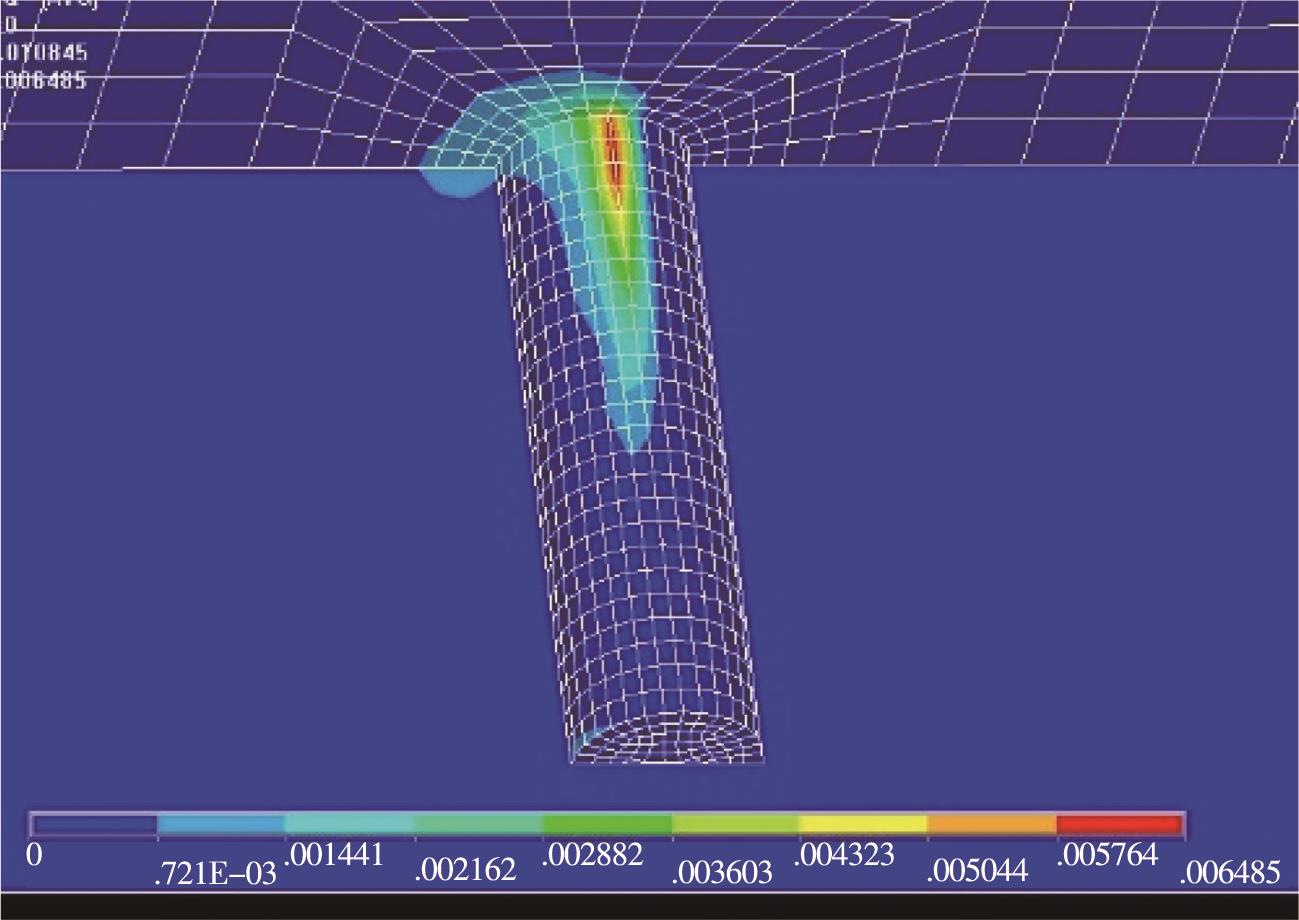
Task: Click the .003603 legend value
Action: point(722,873)
